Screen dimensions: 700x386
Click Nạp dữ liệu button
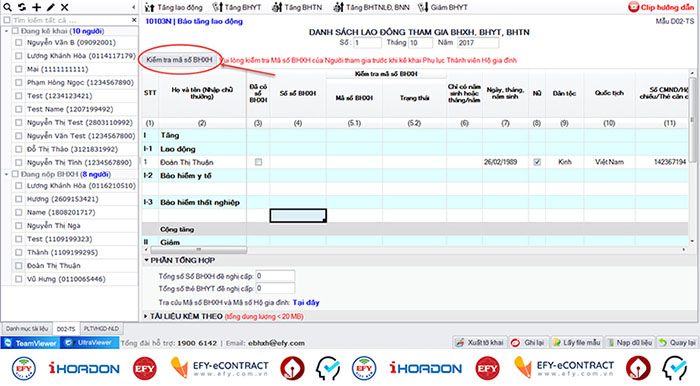pyautogui.click(x=629, y=343)
